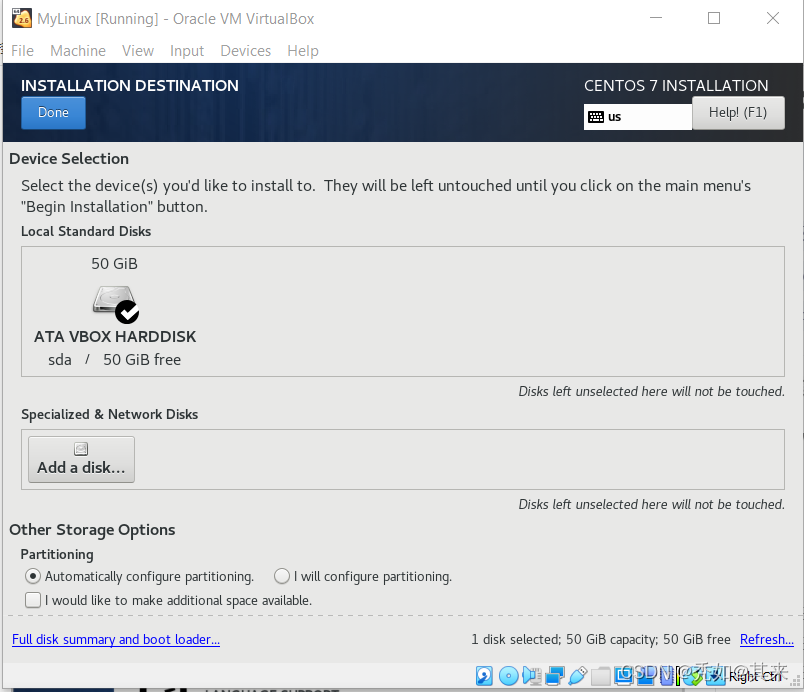
Task: Click Add a disk... button
Action: tap(82, 459)
